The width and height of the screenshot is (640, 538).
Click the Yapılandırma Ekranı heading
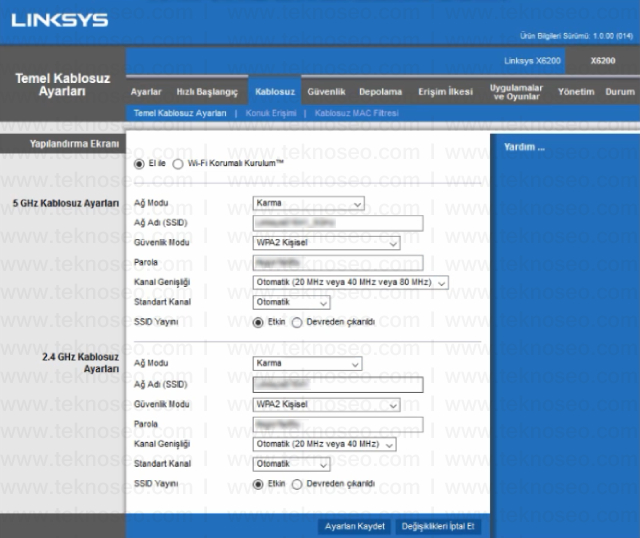coord(74,144)
